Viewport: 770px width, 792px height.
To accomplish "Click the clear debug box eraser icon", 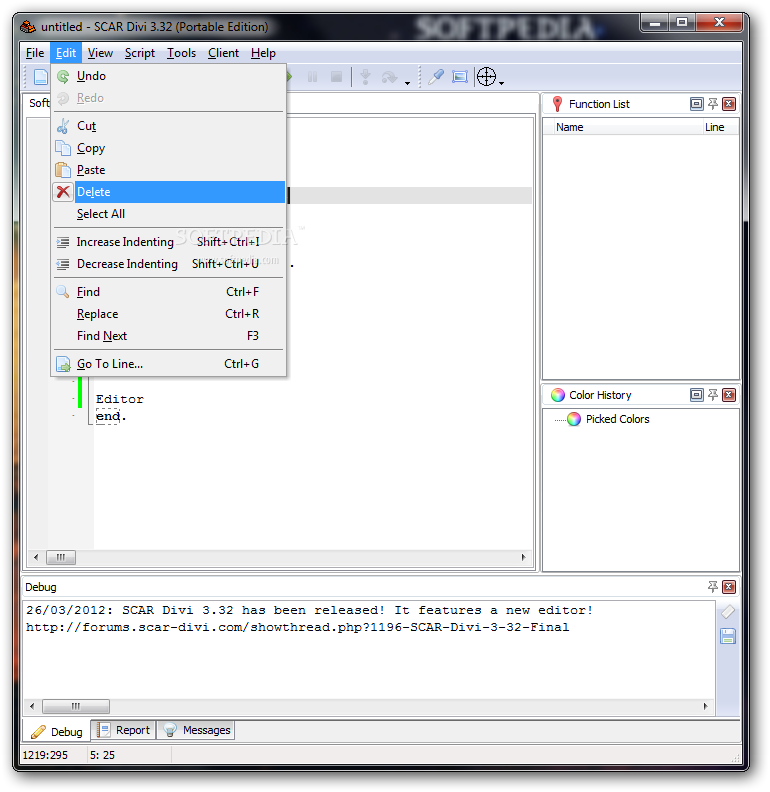I will coord(728,612).
